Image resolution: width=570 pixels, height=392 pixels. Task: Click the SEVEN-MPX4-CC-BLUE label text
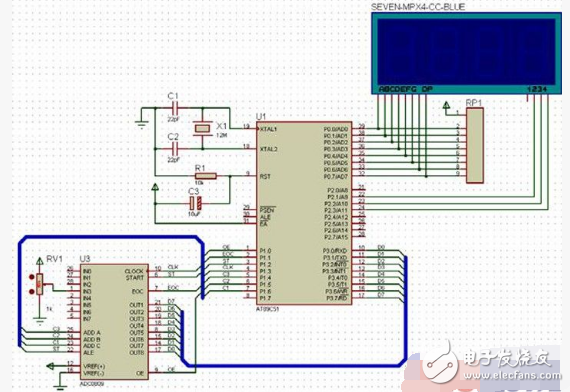pyautogui.click(x=418, y=7)
